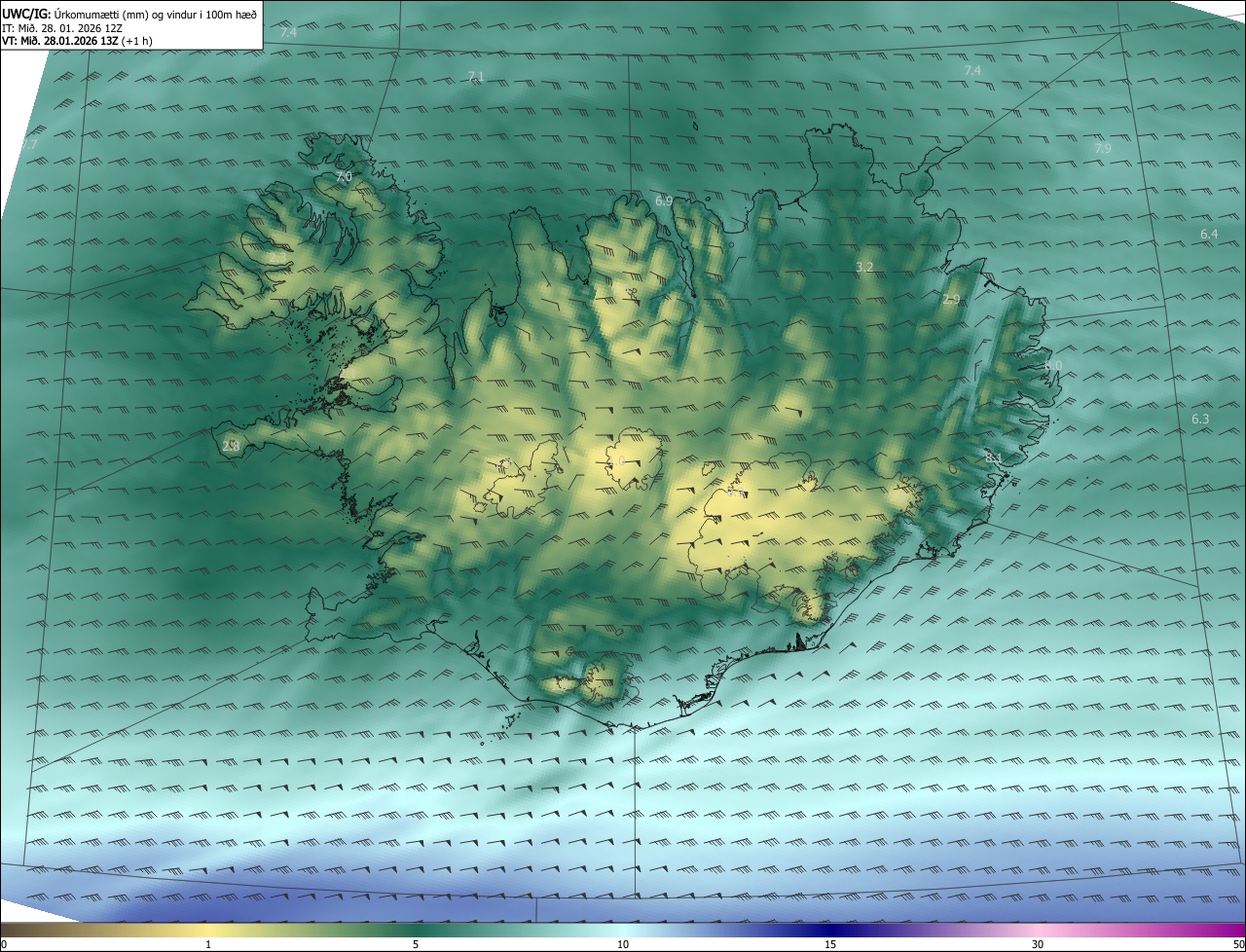The height and width of the screenshot is (952, 1246).
Task: Click the 7.1 value label on the map
Action: (x=475, y=76)
